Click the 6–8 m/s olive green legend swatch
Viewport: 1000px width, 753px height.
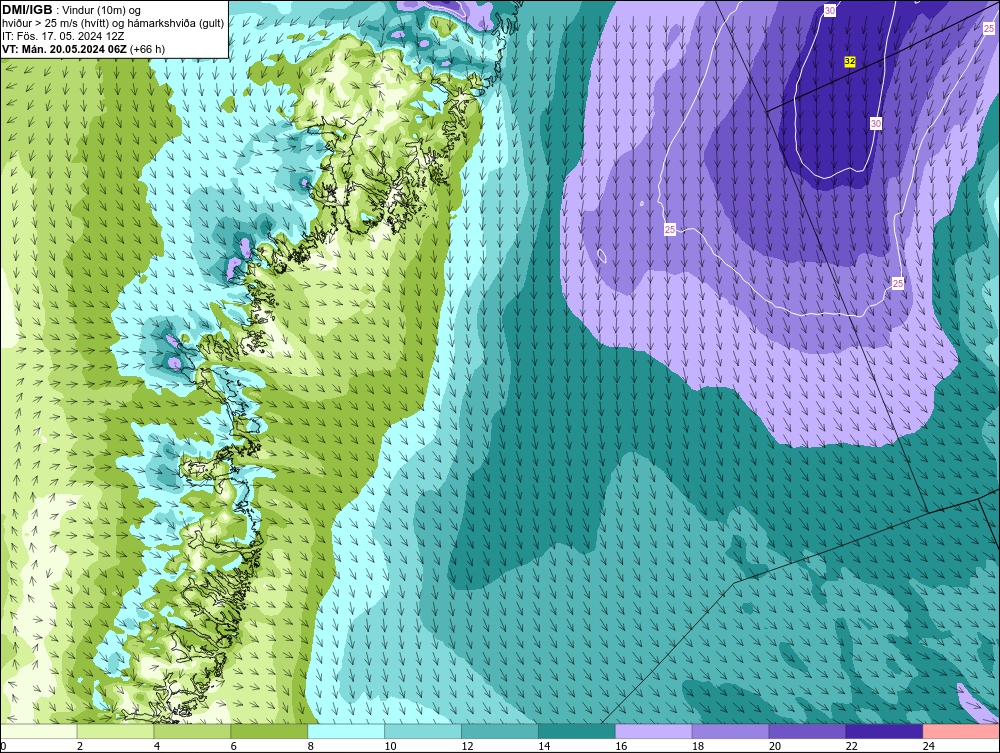pyautogui.click(x=269, y=731)
